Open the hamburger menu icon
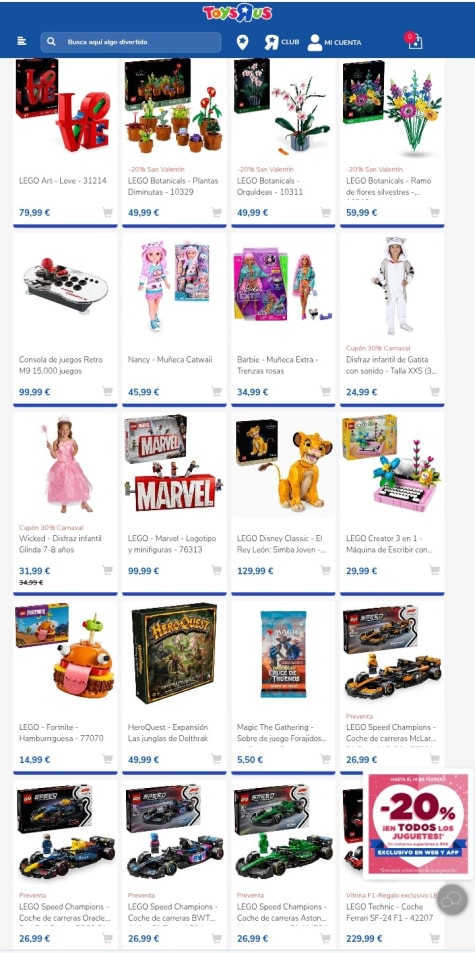The height and width of the screenshot is (953, 475). pyautogui.click(x=22, y=41)
